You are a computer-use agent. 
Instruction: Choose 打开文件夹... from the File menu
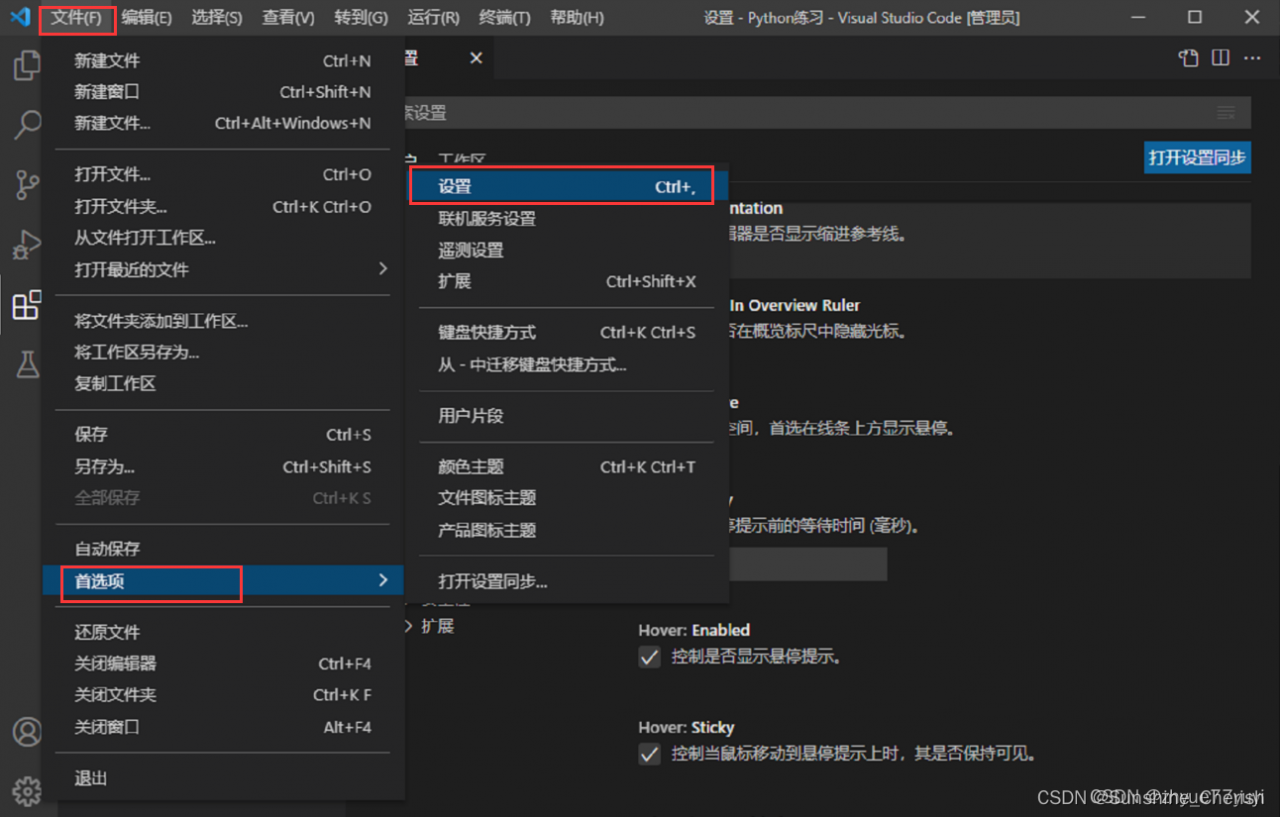click(x=223, y=206)
